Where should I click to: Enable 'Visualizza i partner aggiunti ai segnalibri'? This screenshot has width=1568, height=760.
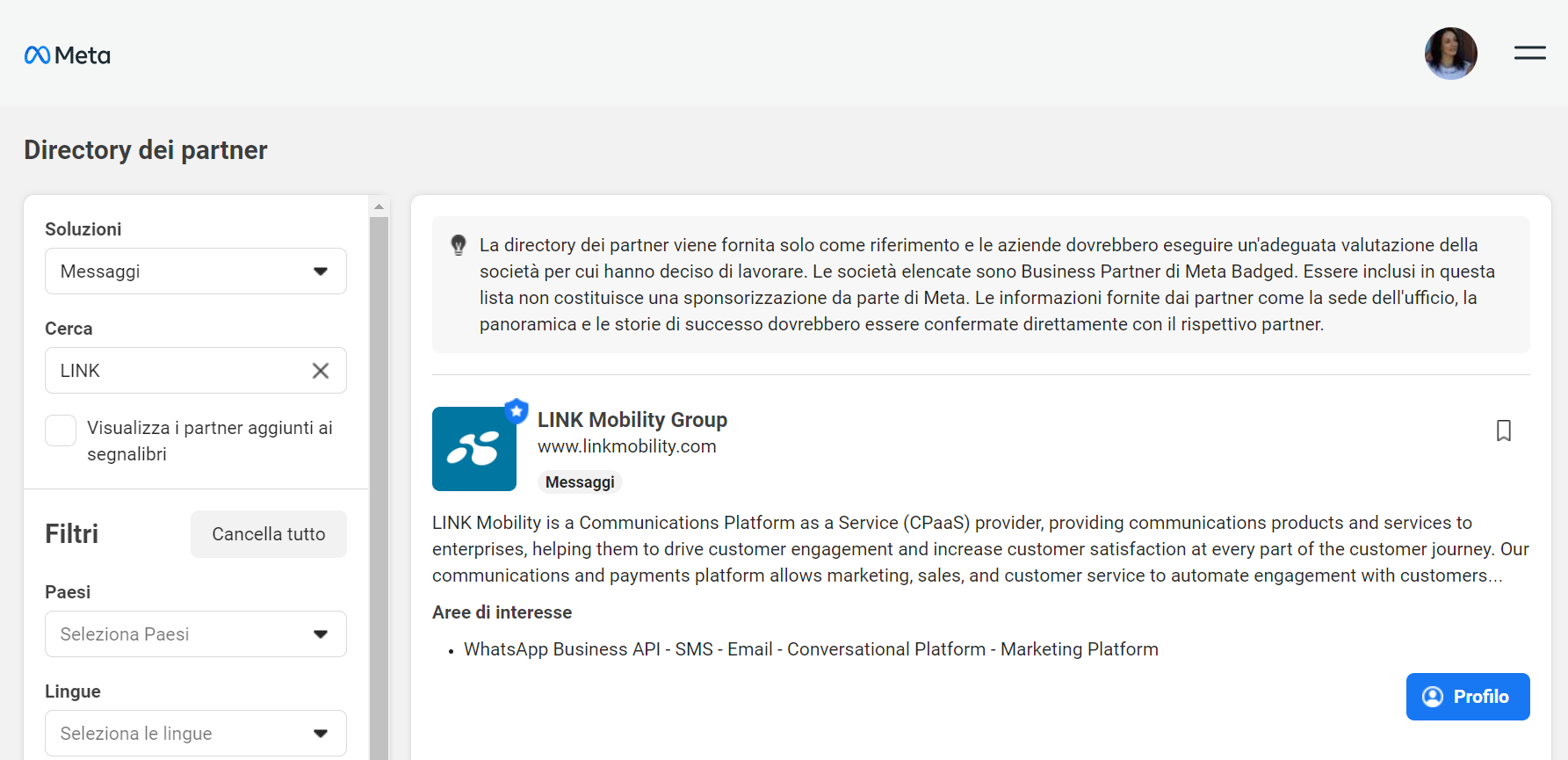pos(60,430)
